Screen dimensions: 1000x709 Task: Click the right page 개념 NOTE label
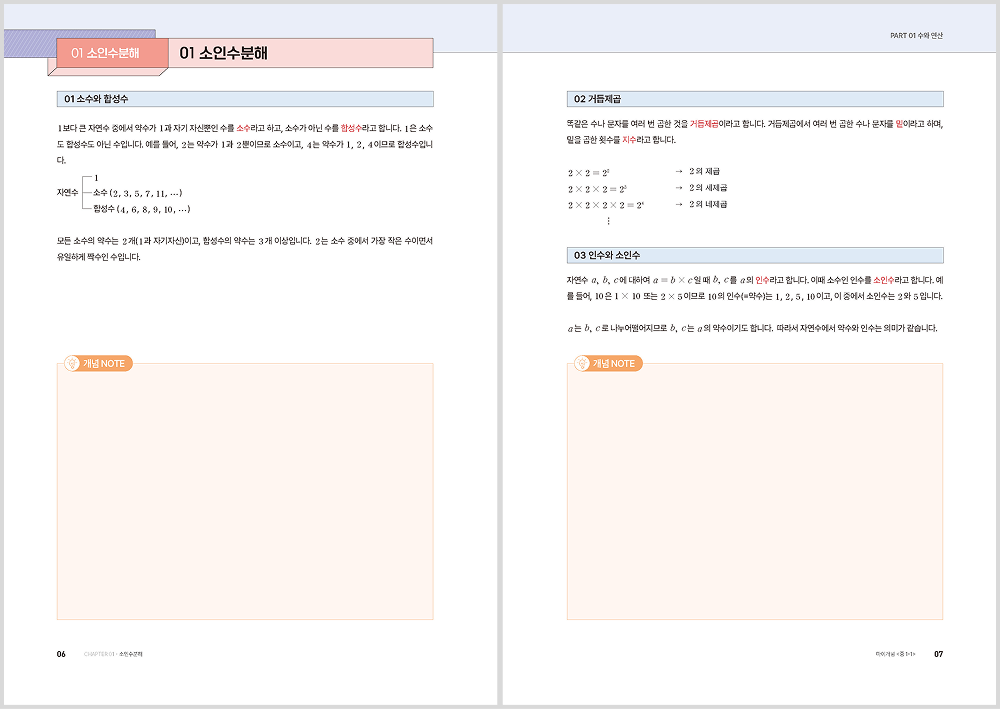[614, 364]
